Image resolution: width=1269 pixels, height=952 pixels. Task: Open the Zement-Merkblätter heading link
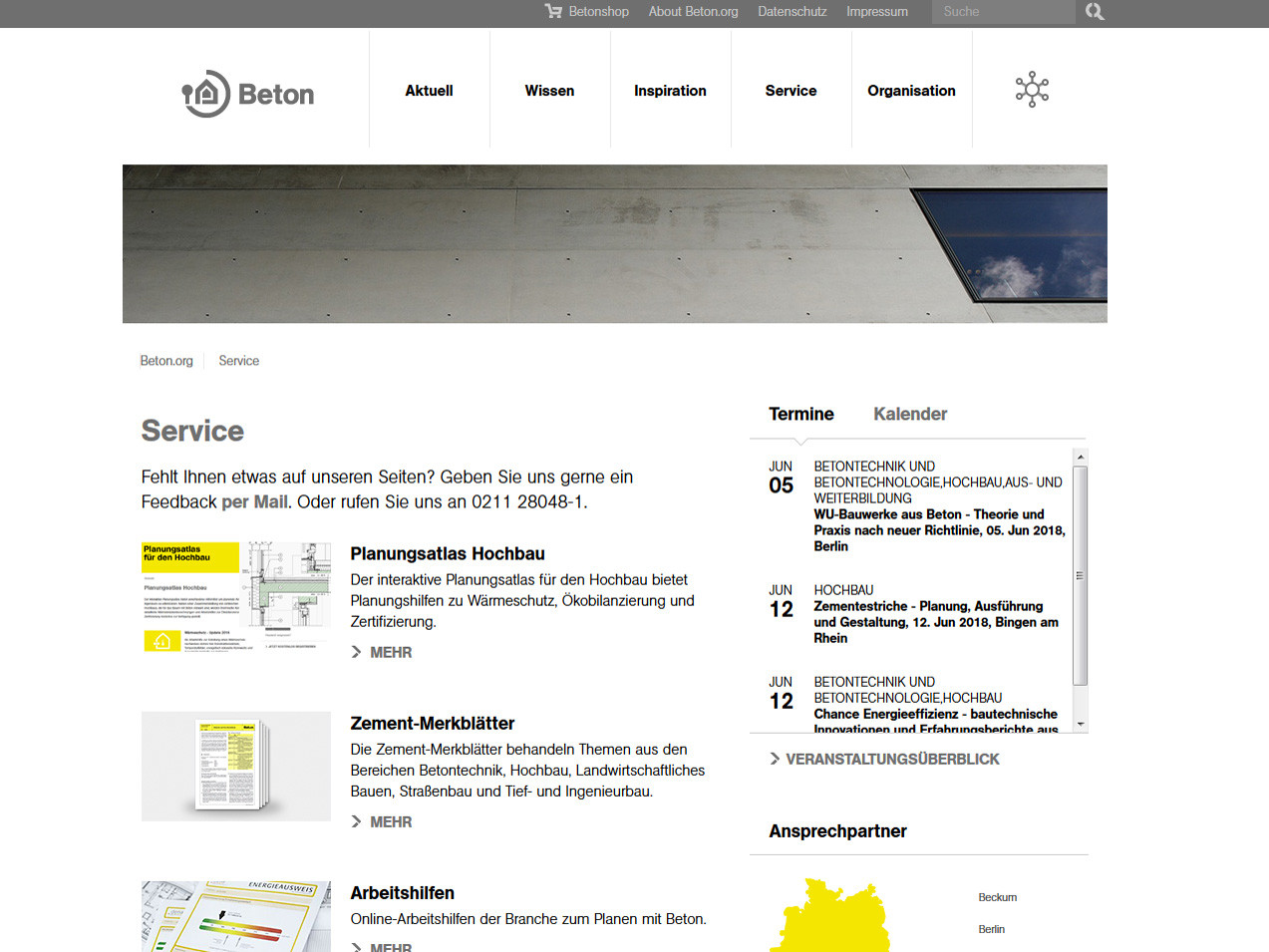click(433, 724)
